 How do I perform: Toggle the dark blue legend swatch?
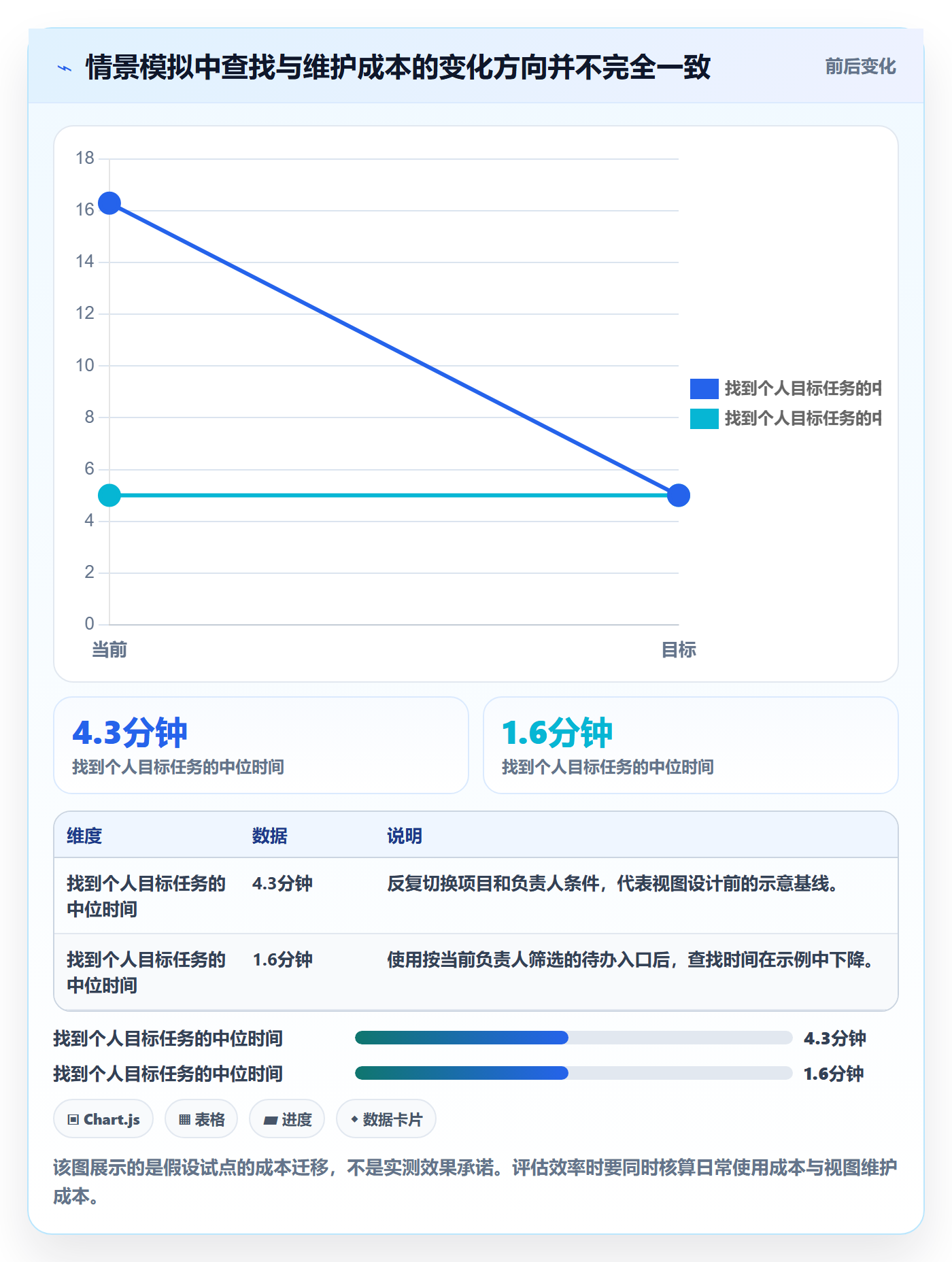[704, 388]
